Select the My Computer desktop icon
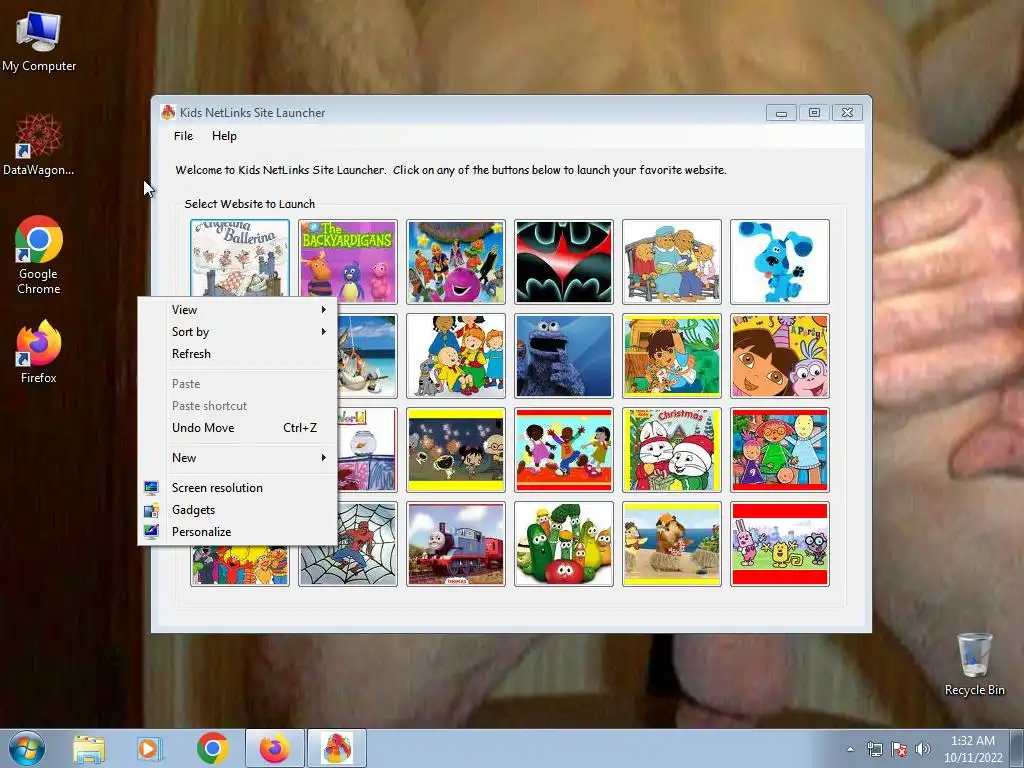The height and width of the screenshot is (768, 1024). tap(39, 42)
